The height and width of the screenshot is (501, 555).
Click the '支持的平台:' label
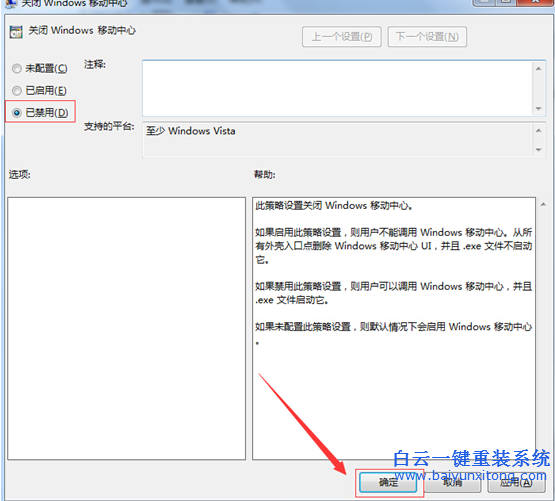tap(109, 126)
